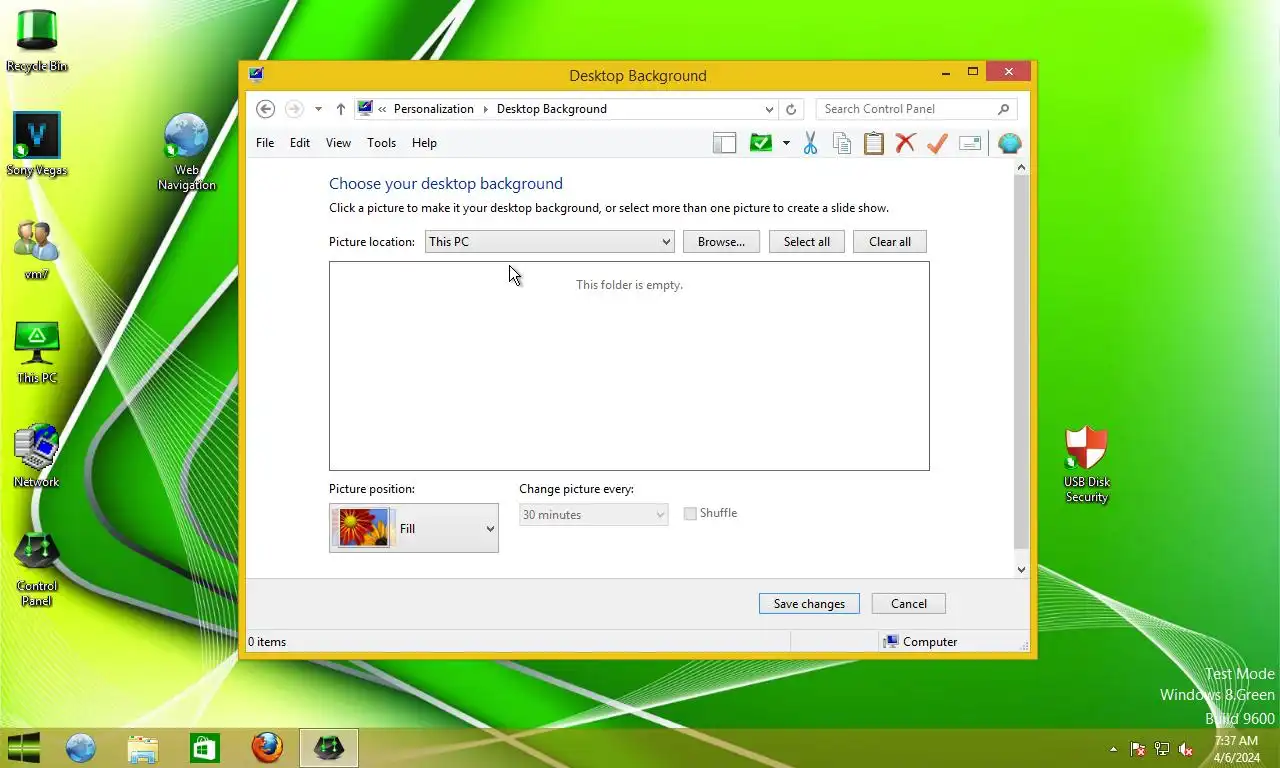Go back with the Back arrow
Image resolution: width=1280 pixels, height=768 pixels.
[265, 109]
